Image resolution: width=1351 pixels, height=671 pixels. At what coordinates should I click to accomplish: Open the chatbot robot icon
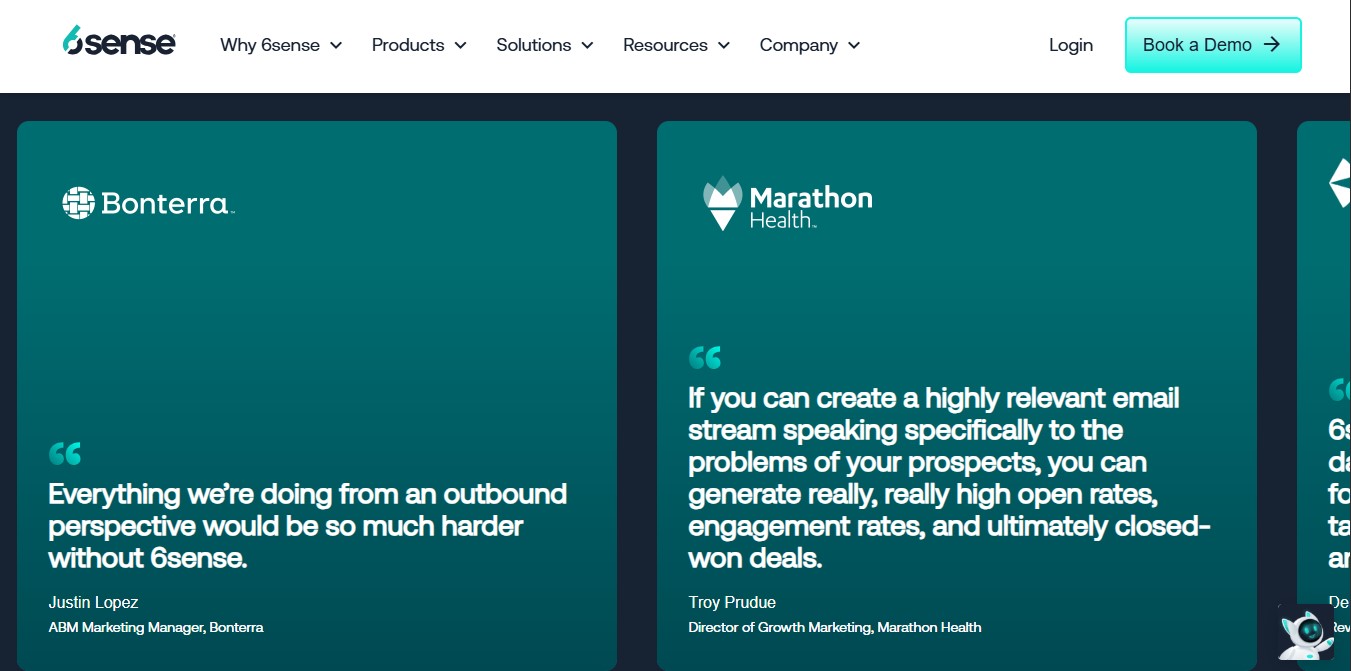[1307, 632]
